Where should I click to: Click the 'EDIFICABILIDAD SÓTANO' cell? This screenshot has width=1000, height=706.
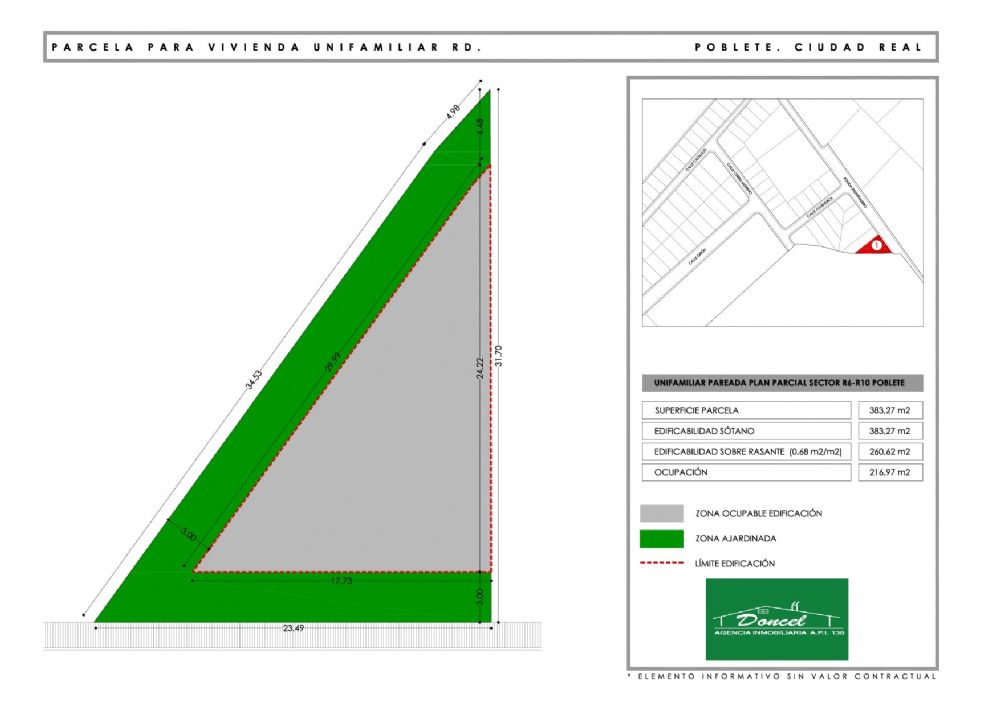[x=746, y=430]
